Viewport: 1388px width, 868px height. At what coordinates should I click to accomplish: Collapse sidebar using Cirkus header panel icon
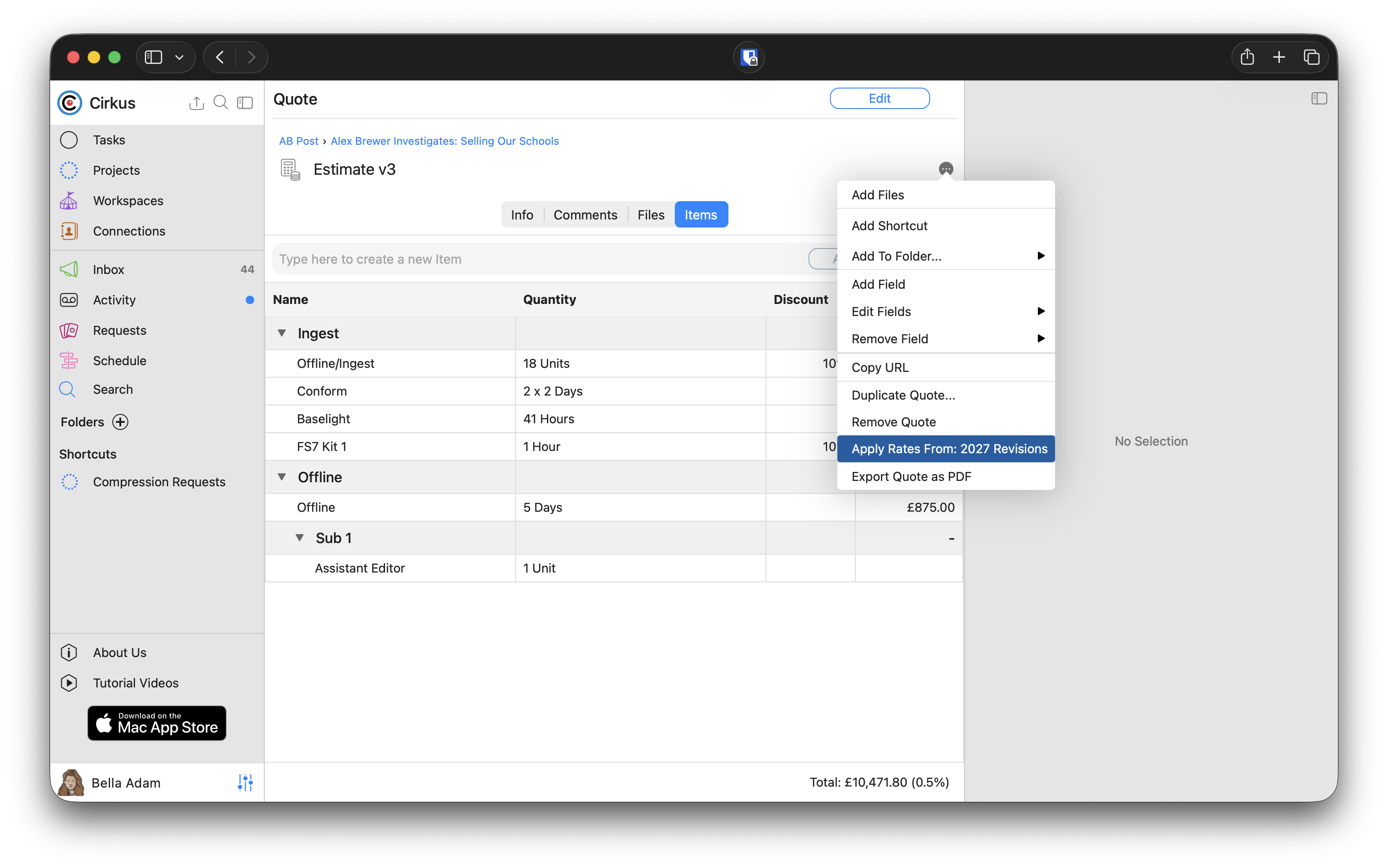(x=245, y=103)
